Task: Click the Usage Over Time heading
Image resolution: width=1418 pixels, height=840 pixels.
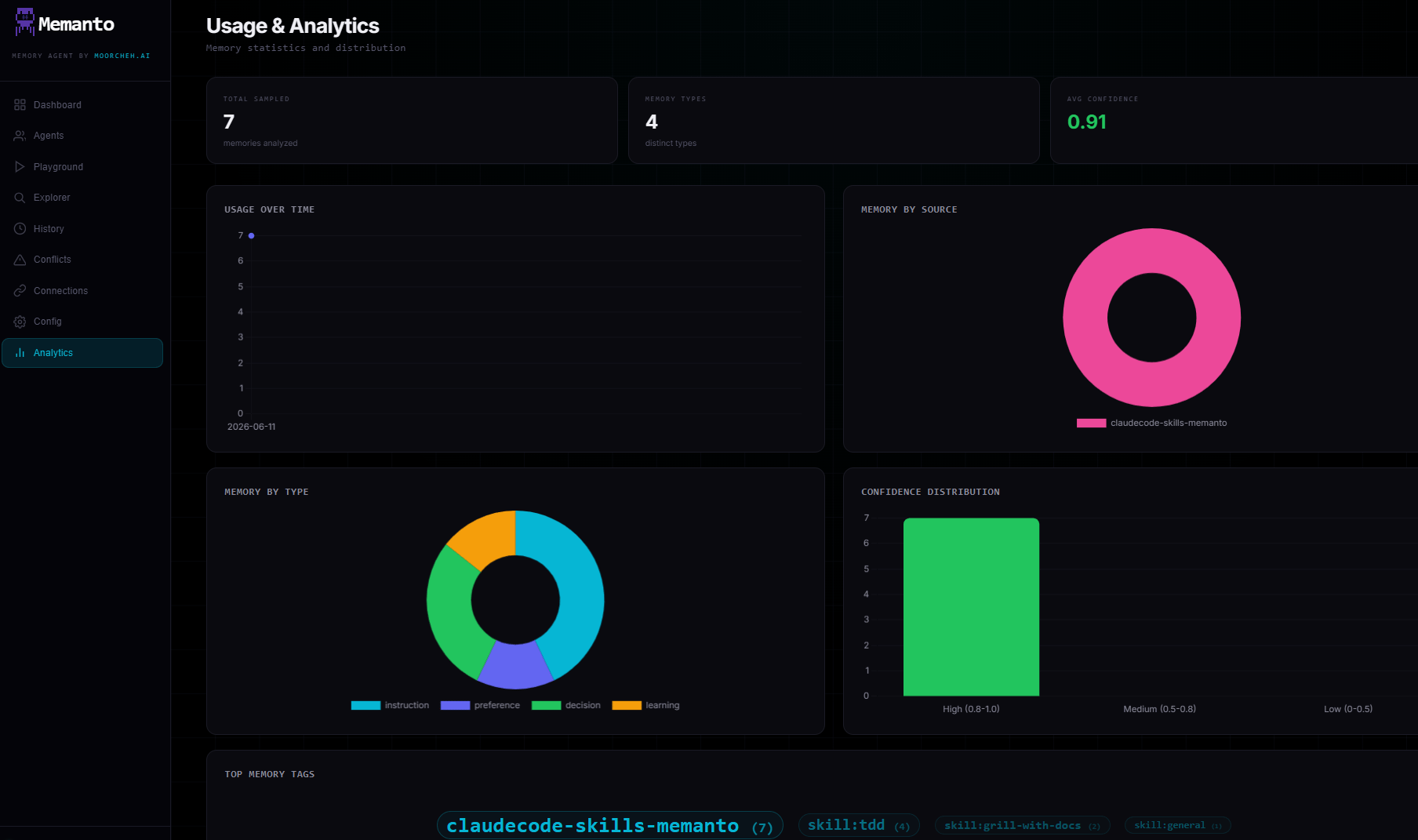Action: (270, 209)
